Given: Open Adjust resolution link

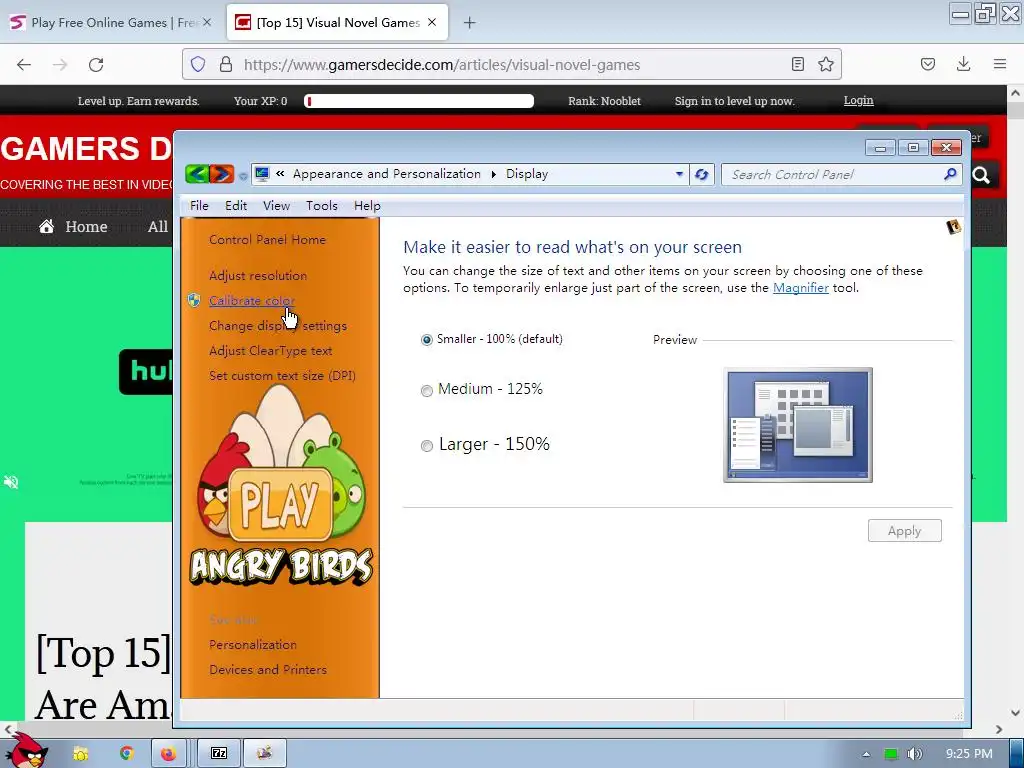Looking at the screenshot, I should pos(258,276).
